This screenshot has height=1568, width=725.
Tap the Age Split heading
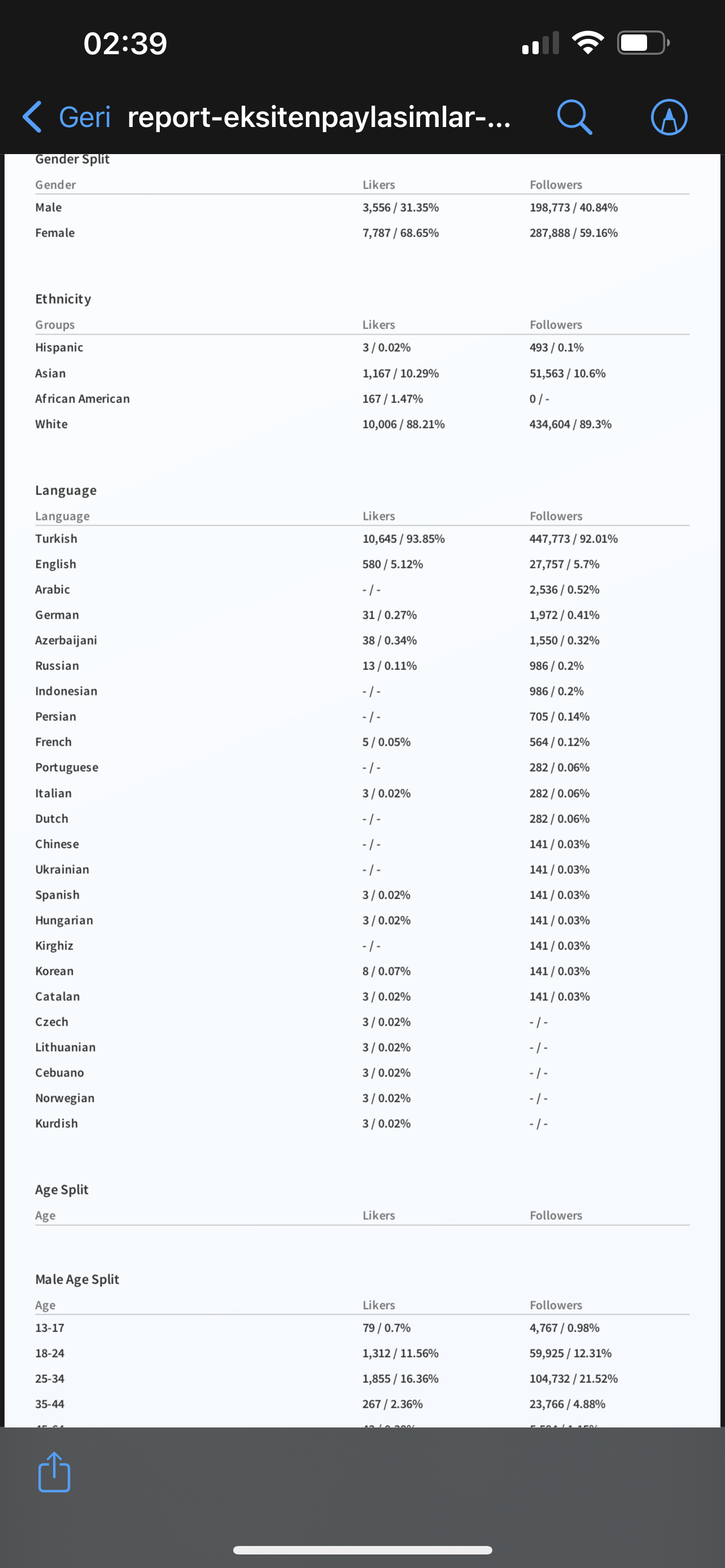[x=62, y=1189]
